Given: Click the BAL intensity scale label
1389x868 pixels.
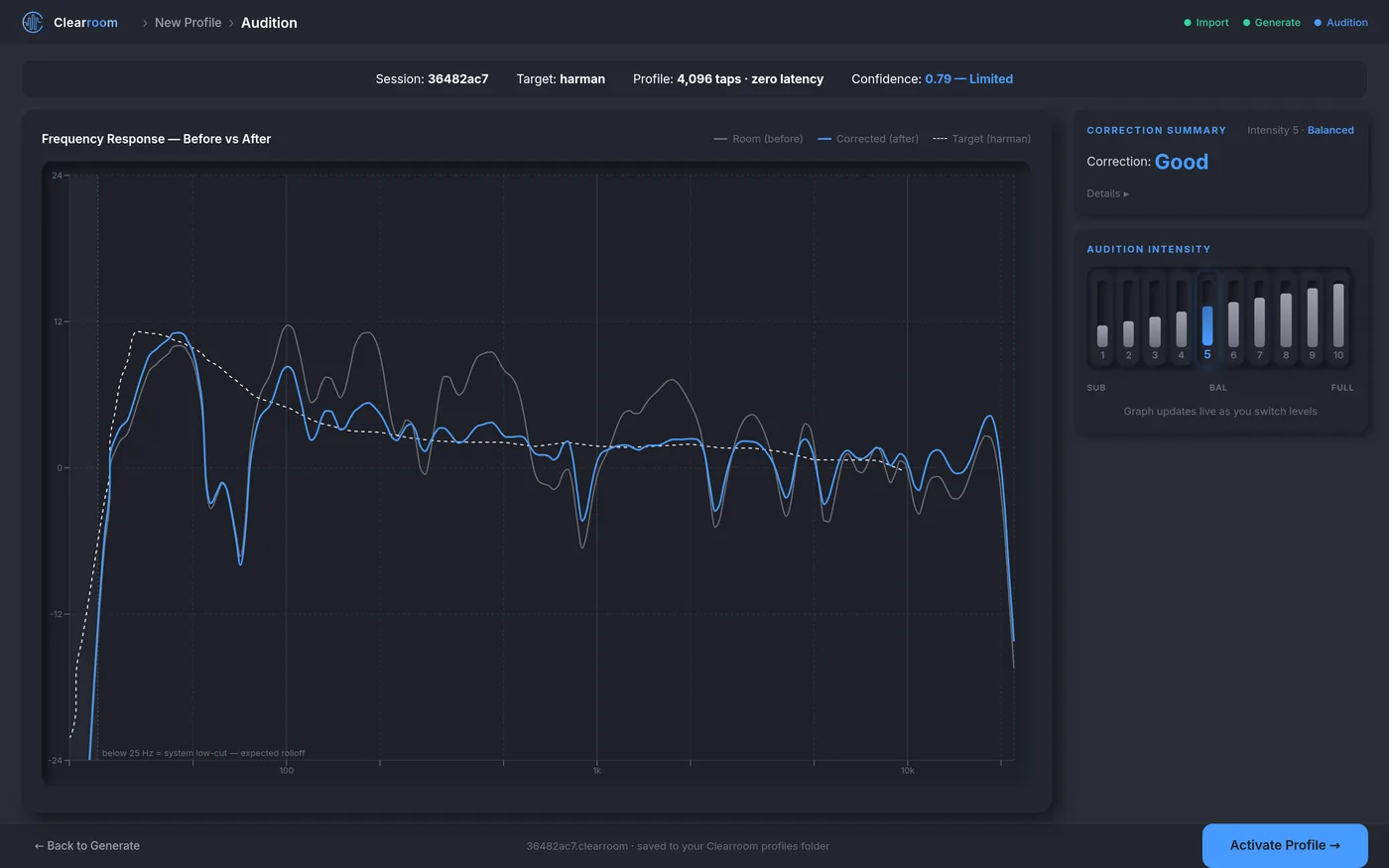Looking at the screenshot, I should [x=1218, y=388].
